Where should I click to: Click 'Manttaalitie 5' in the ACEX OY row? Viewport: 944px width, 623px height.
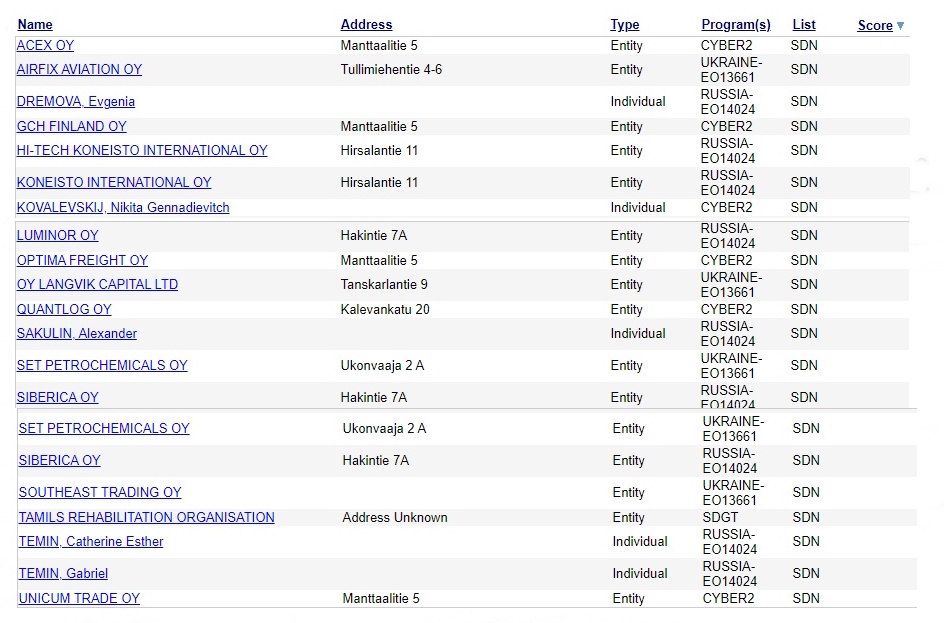click(x=379, y=46)
